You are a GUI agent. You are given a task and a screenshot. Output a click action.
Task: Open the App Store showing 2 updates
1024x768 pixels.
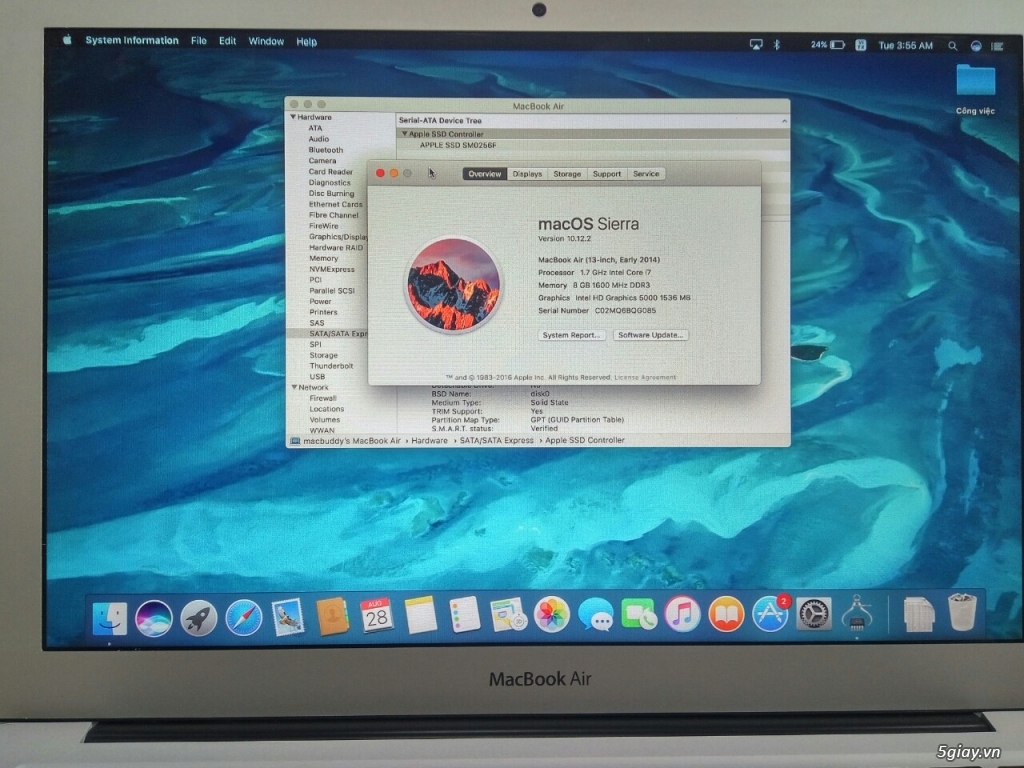769,617
